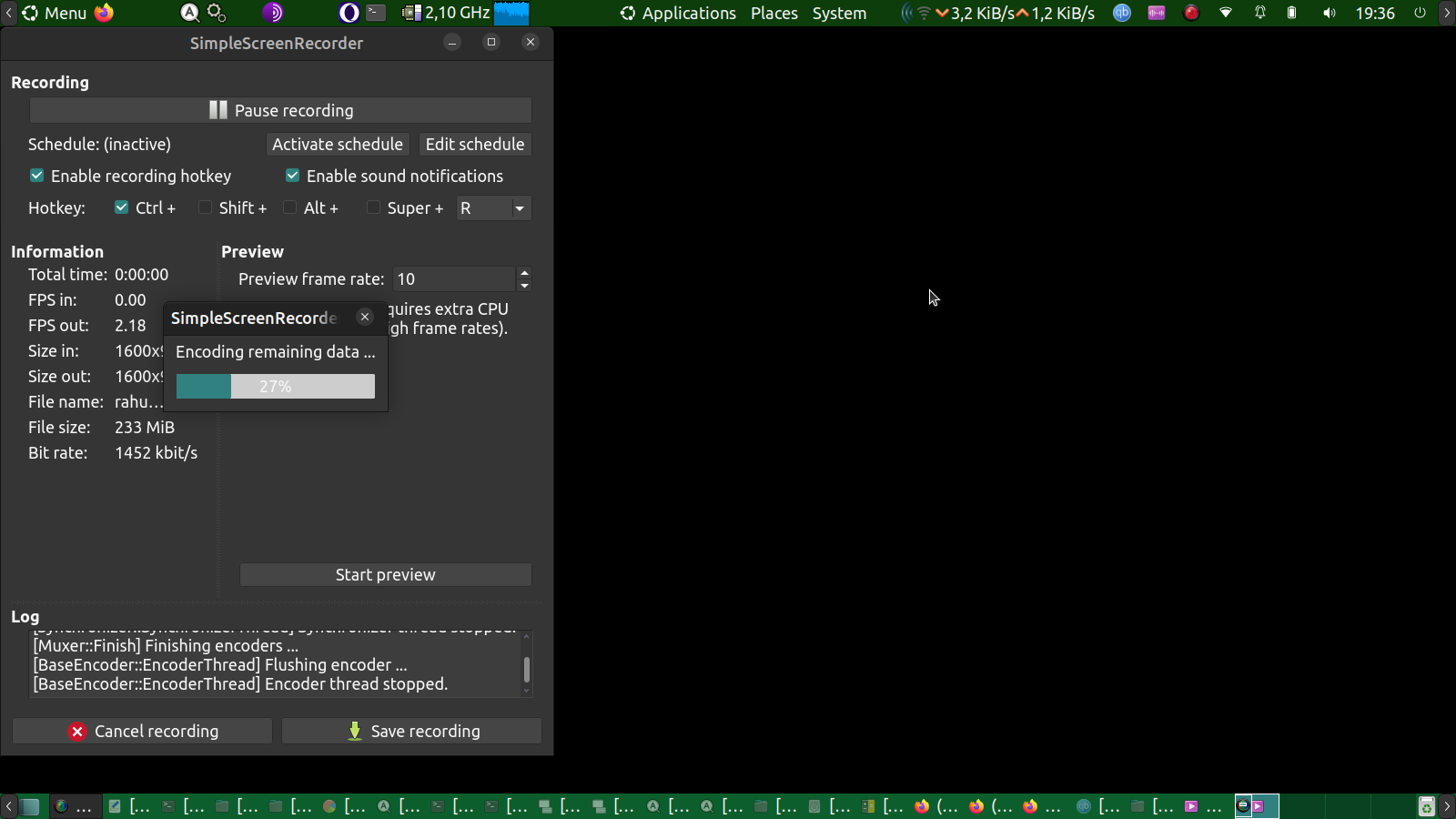Click Cancel recording button
Screen dimensions: 1456x819
[x=142, y=731]
